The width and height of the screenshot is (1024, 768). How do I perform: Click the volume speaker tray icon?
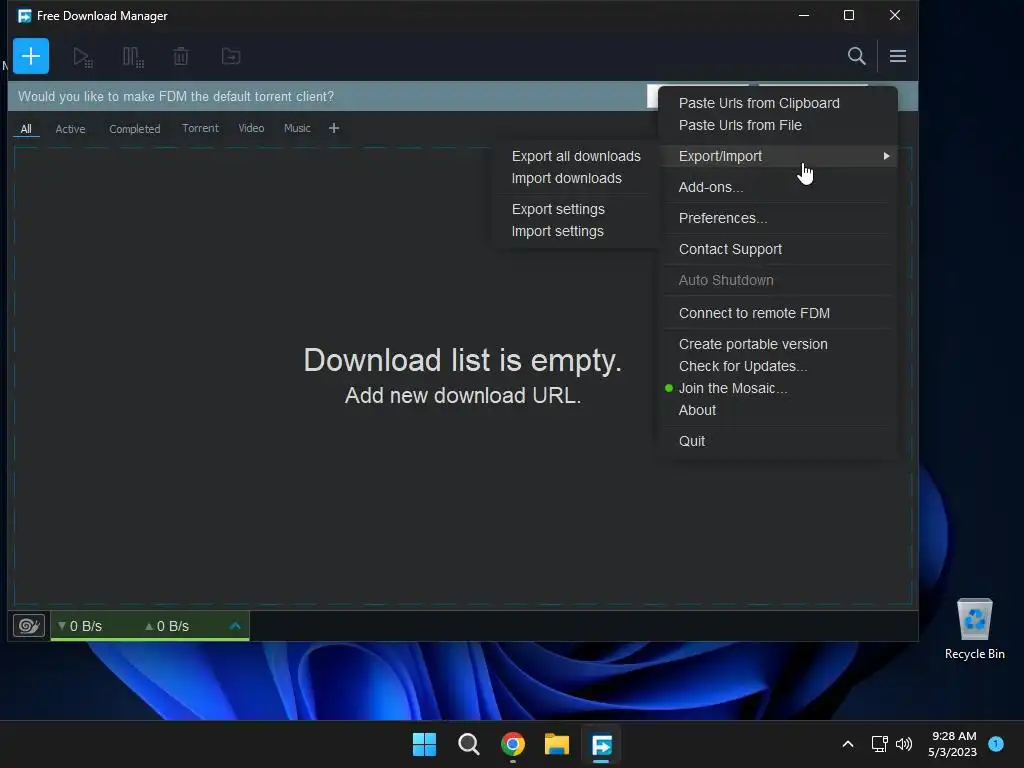904,744
